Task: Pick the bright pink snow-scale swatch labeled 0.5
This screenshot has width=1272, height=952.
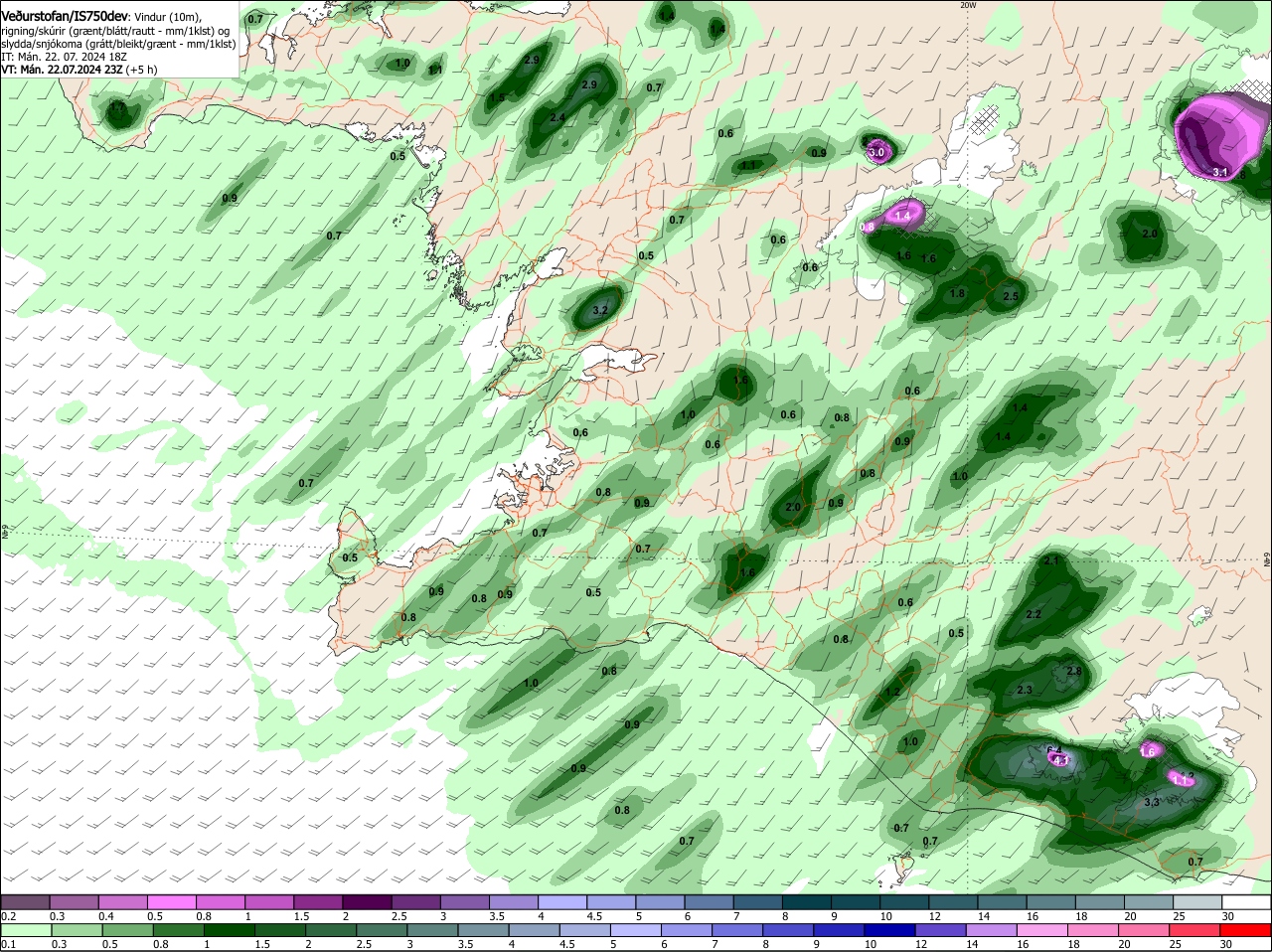Action: pyautogui.click(x=172, y=901)
